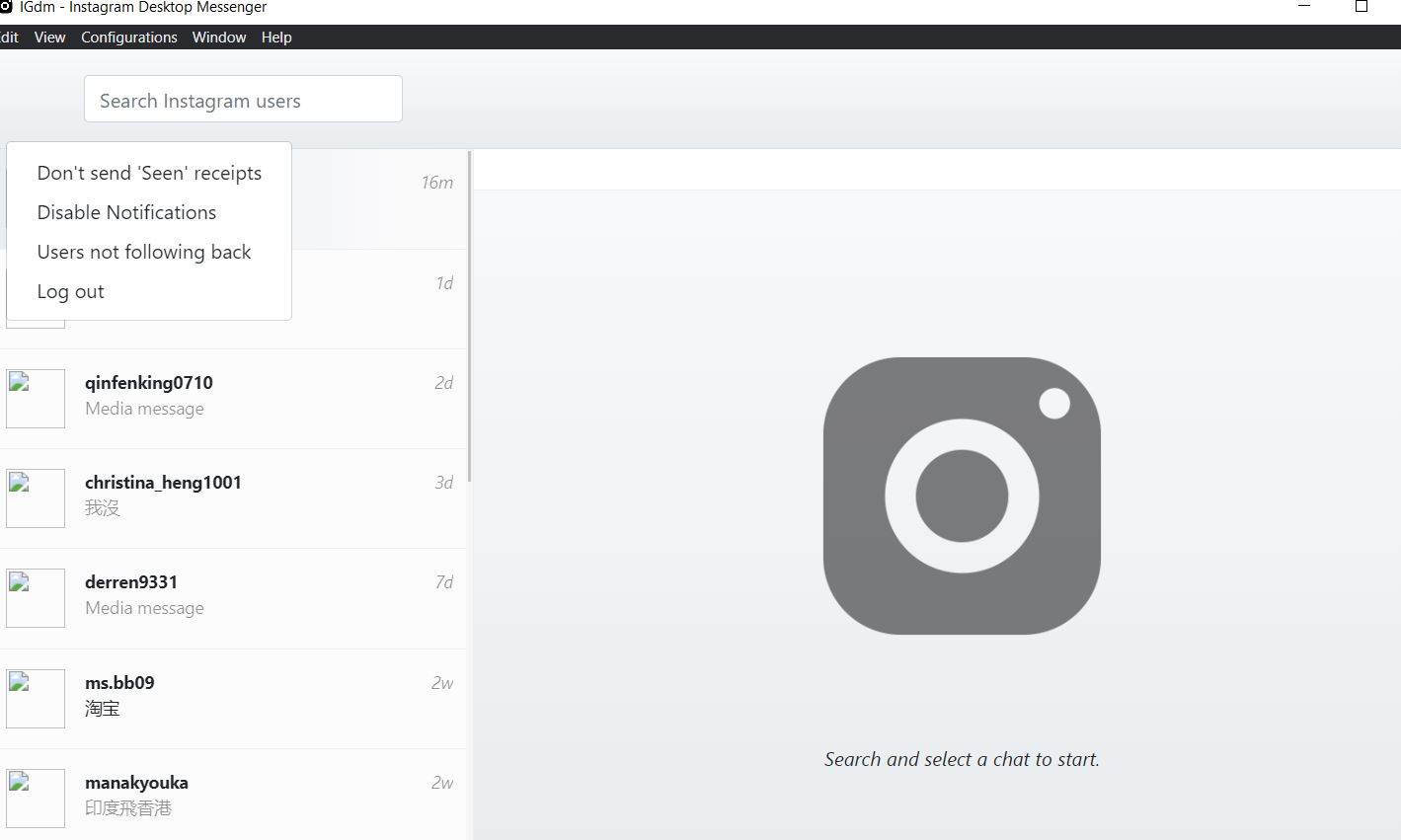Click the Search Instagram users field
The image size is (1401, 840).
[x=243, y=100]
